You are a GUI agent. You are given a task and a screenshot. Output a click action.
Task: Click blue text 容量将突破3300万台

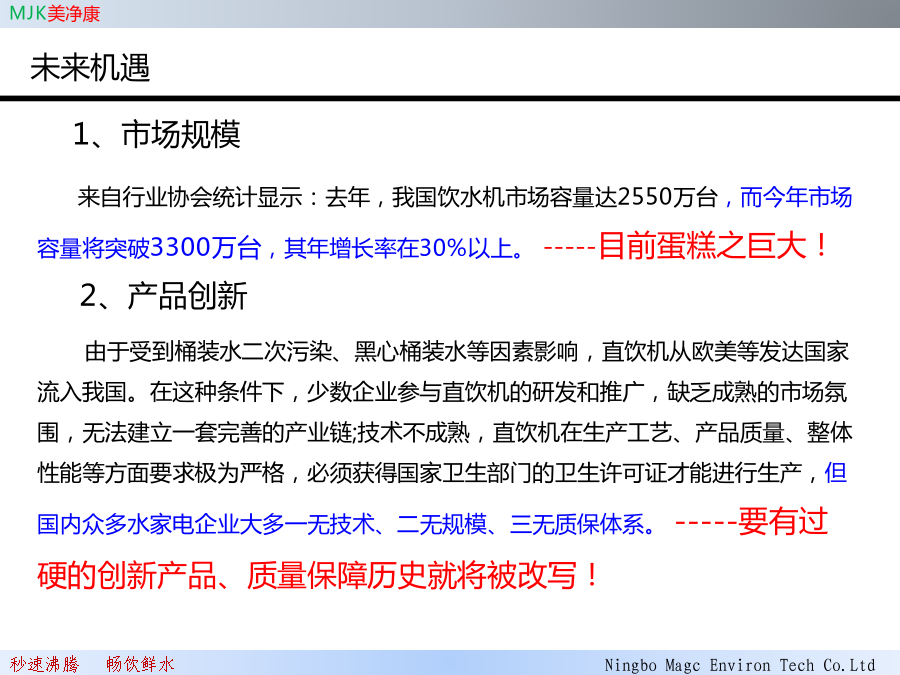(x=149, y=248)
